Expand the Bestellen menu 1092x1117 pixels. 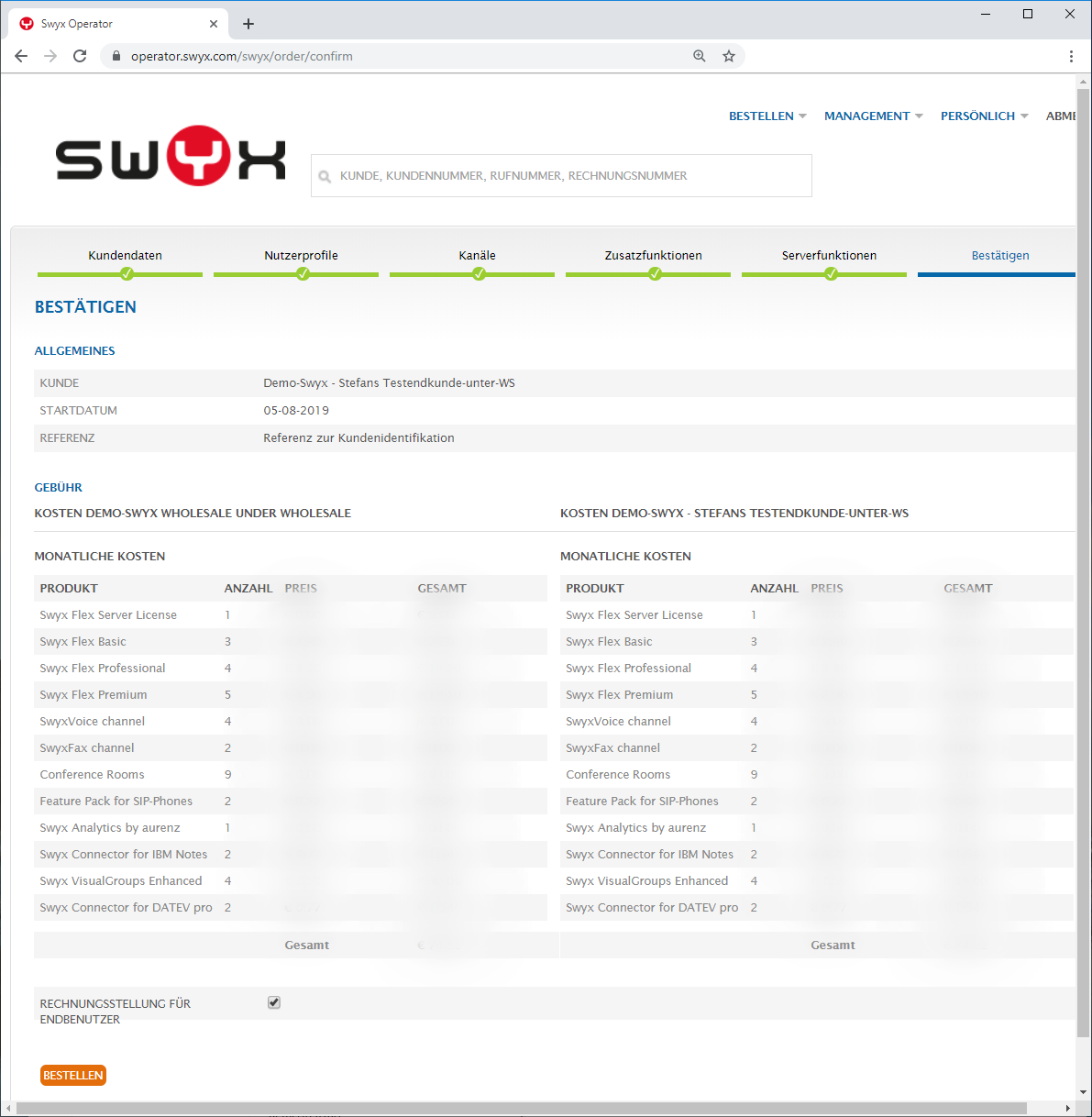(x=767, y=116)
